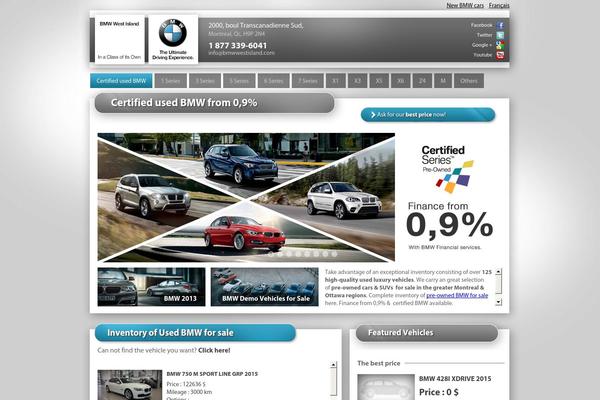Click the BMW West Island name box

tap(119, 39)
